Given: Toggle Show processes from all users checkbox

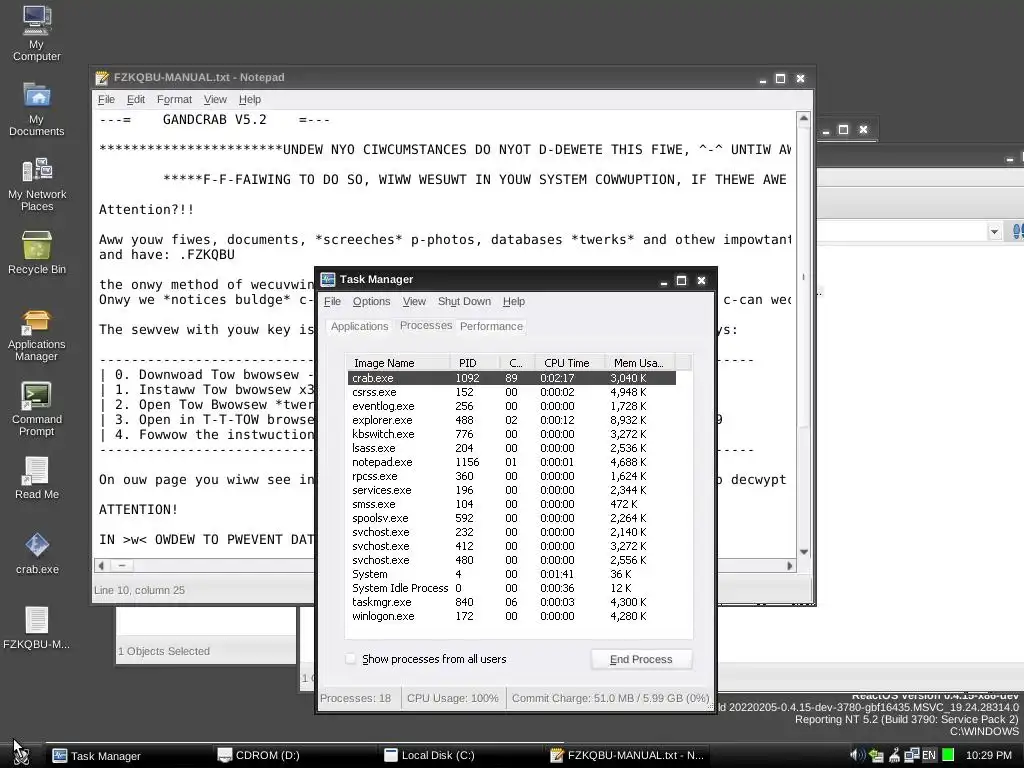Looking at the screenshot, I should (x=351, y=659).
